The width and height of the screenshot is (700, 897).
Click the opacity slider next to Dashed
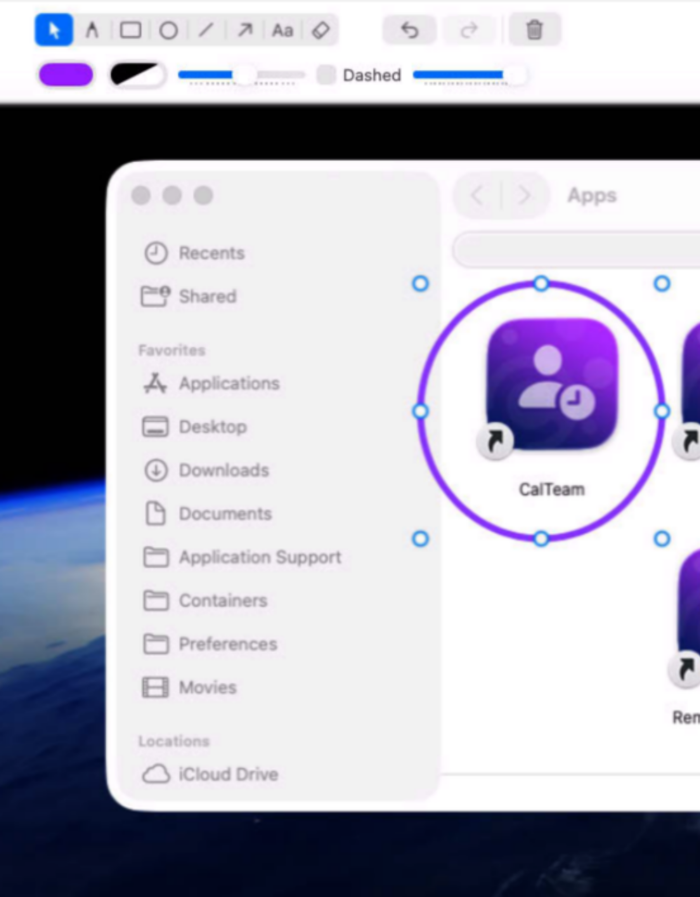click(x=469, y=75)
